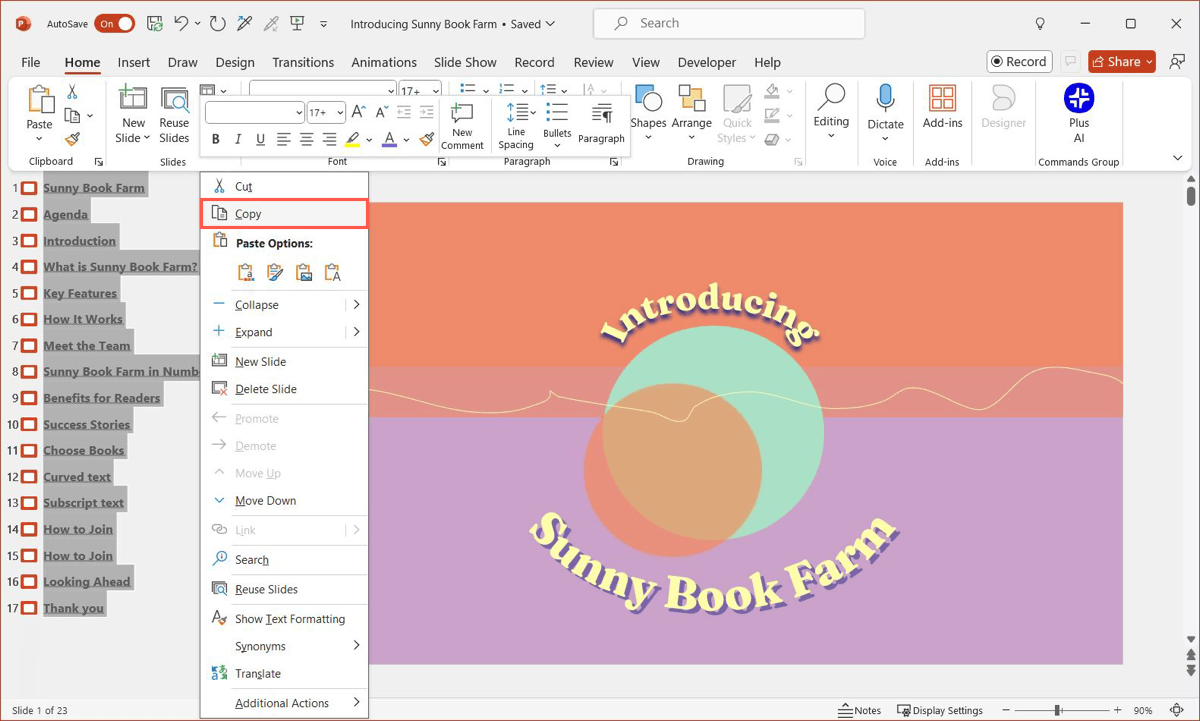The width and height of the screenshot is (1200, 721).
Task: Toggle Bold in the mini toolbar
Action: (x=215, y=139)
